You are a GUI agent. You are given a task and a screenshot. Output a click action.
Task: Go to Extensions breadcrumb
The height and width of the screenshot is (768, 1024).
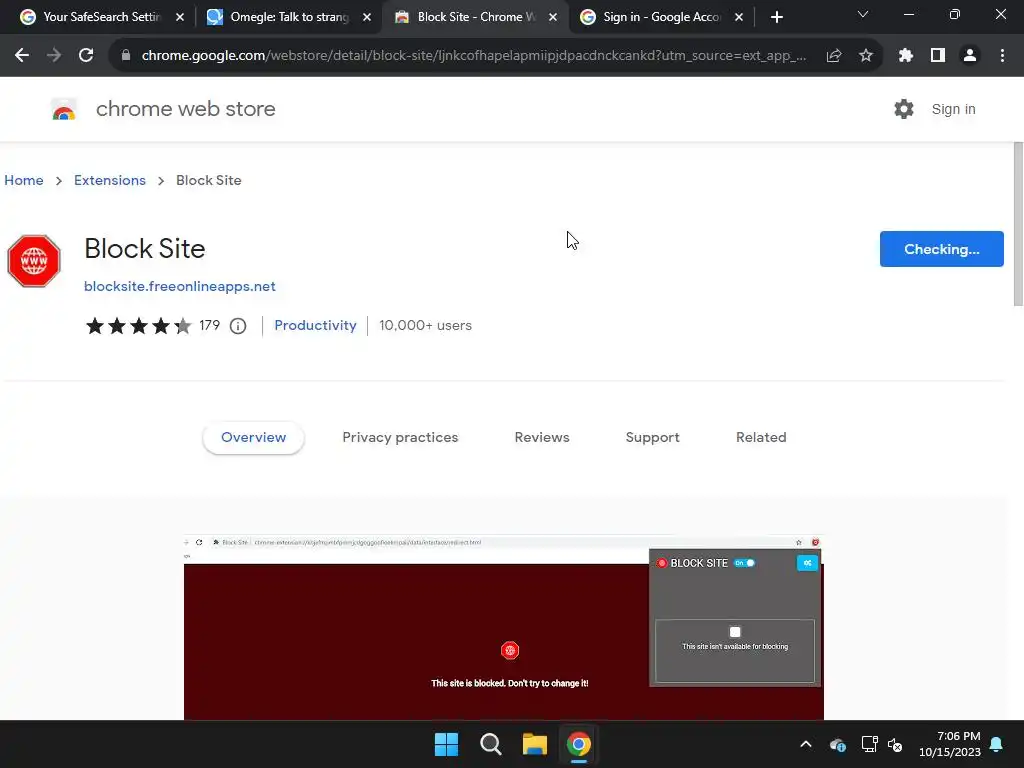coord(110,180)
